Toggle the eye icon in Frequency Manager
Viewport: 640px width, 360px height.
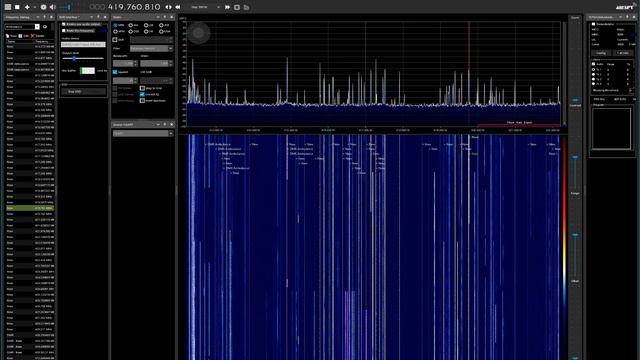click(45, 27)
